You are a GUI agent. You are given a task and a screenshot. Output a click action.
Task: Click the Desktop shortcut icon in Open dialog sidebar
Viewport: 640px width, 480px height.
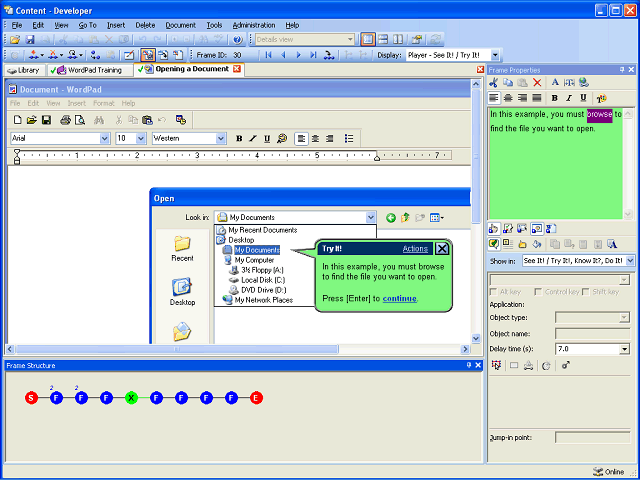pyautogui.click(x=182, y=287)
